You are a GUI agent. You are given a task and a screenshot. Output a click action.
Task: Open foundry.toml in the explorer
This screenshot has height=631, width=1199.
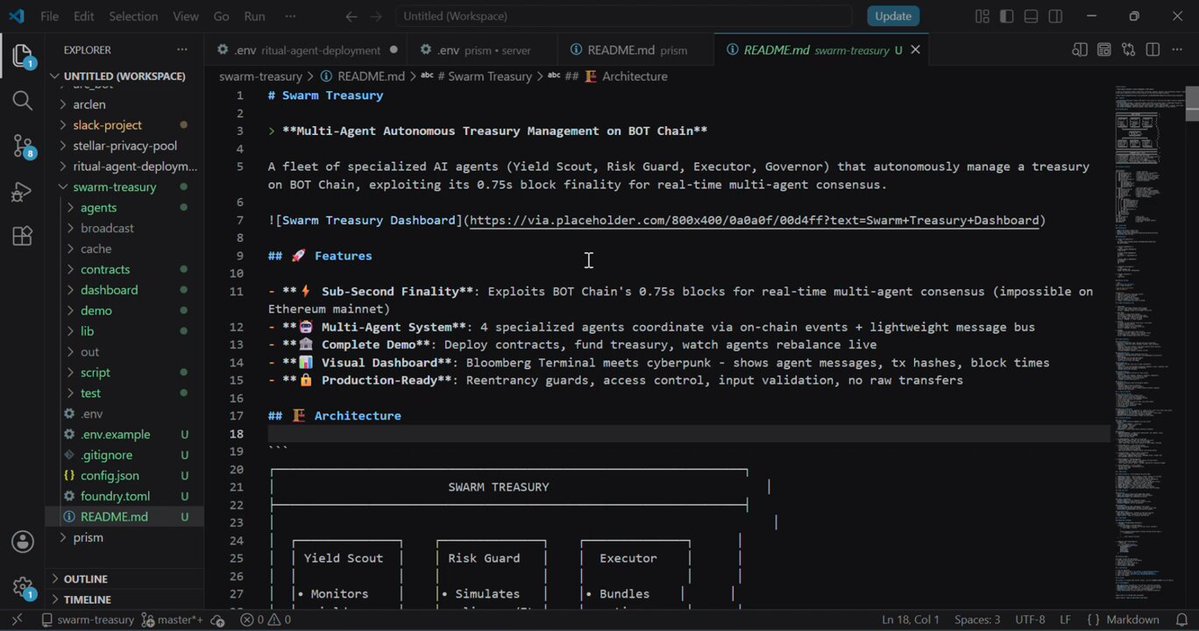115,496
